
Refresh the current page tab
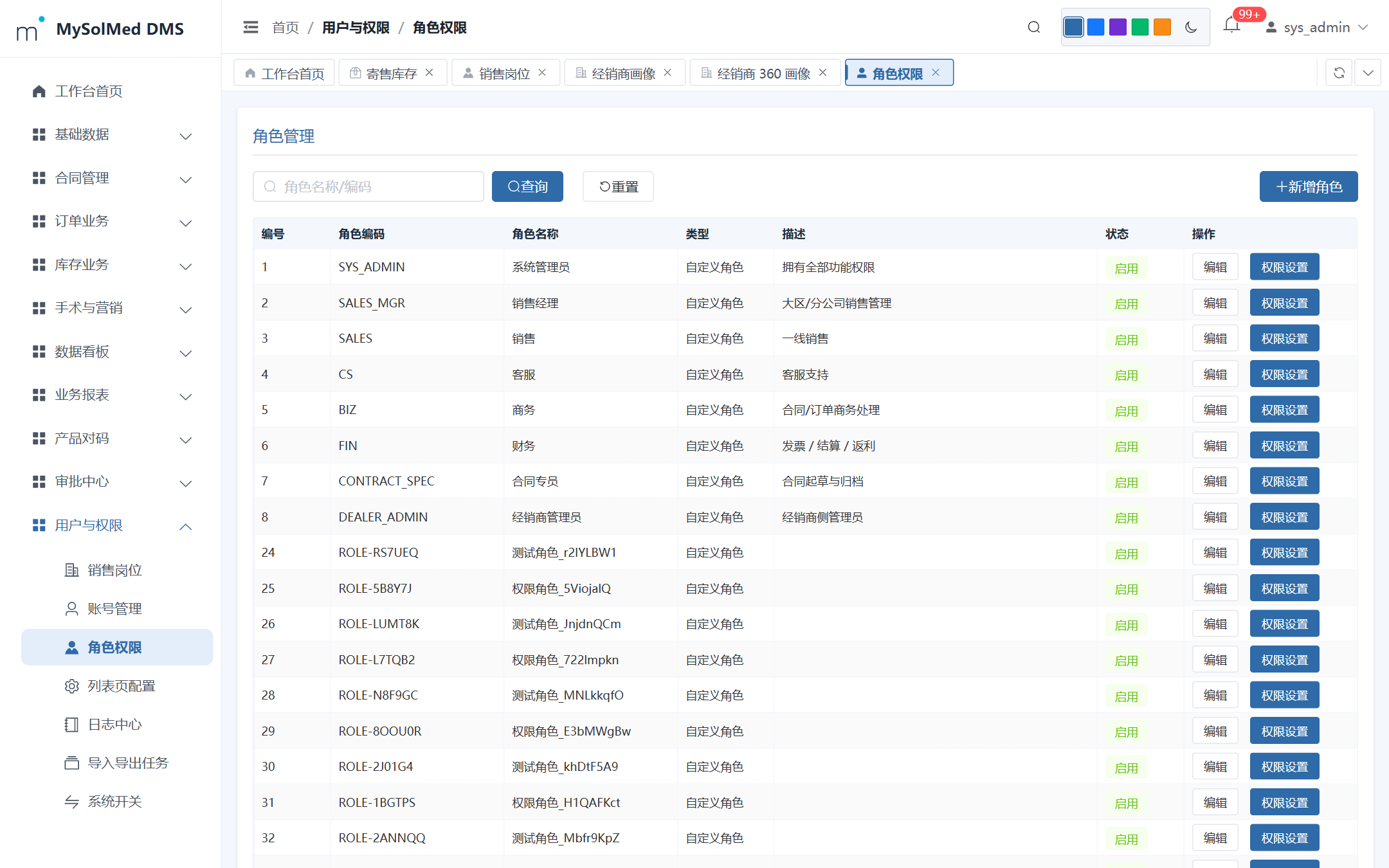coord(1339,73)
